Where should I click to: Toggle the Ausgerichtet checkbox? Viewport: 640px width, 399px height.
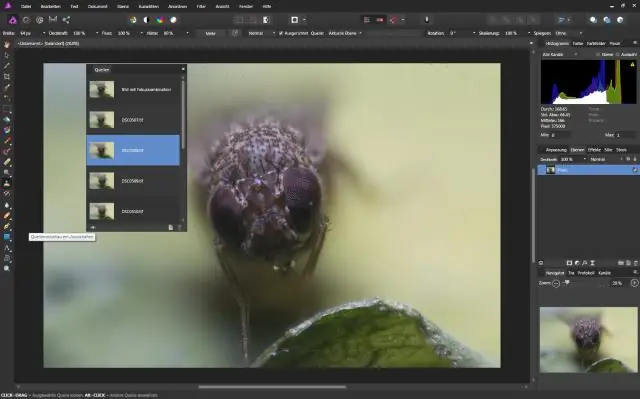coord(281,33)
